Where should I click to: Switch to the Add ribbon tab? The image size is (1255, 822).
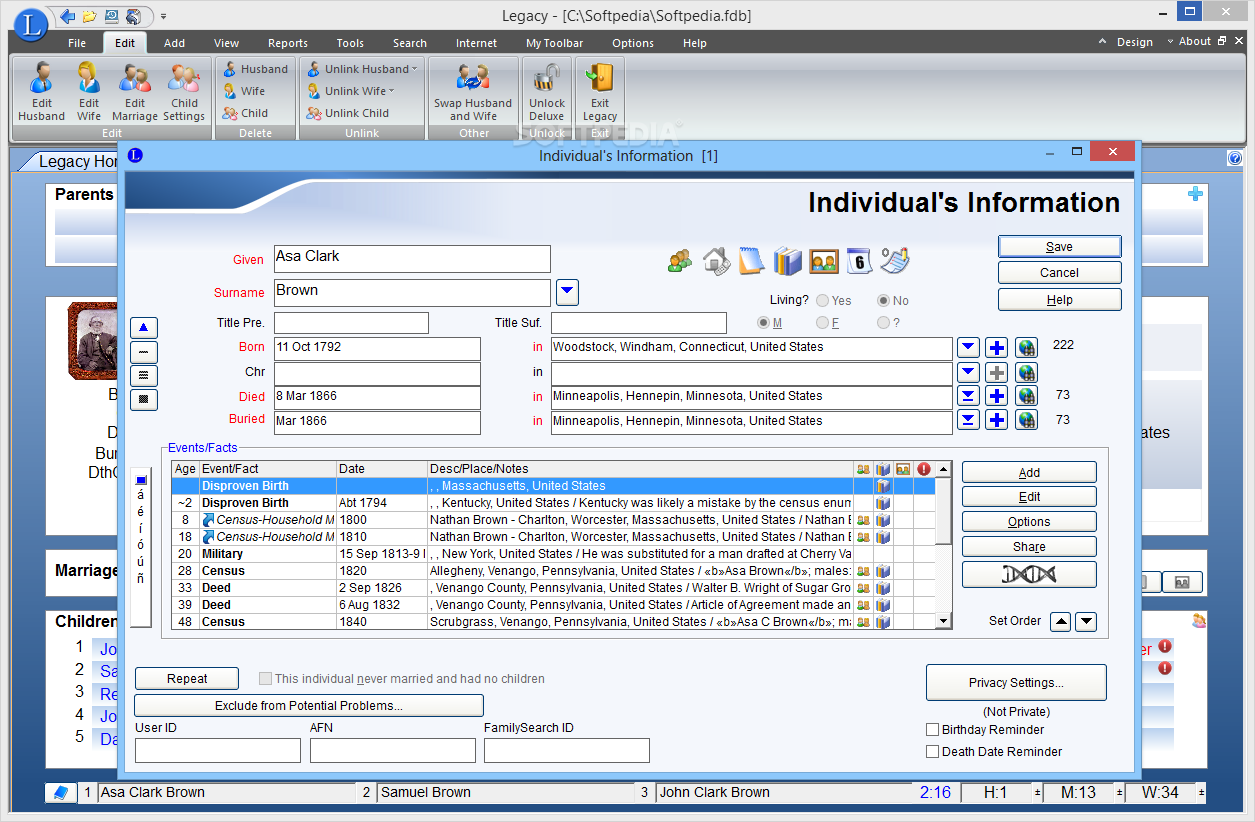pyautogui.click(x=175, y=43)
